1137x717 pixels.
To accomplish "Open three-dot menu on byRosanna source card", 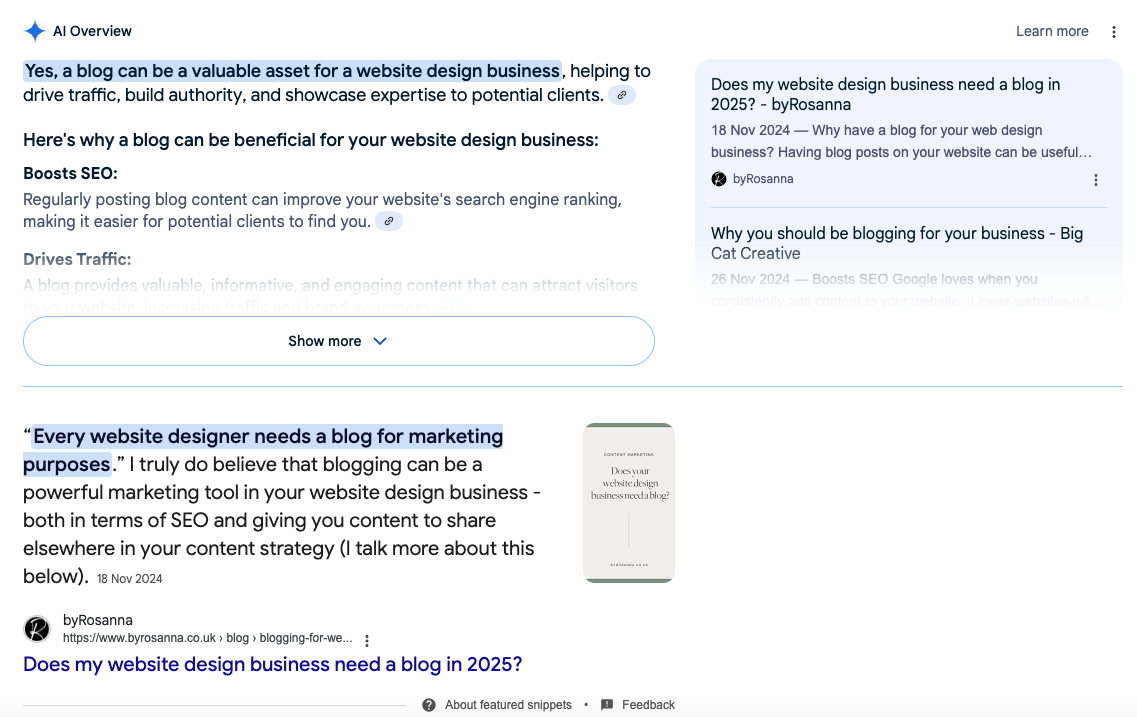I will tap(1096, 180).
